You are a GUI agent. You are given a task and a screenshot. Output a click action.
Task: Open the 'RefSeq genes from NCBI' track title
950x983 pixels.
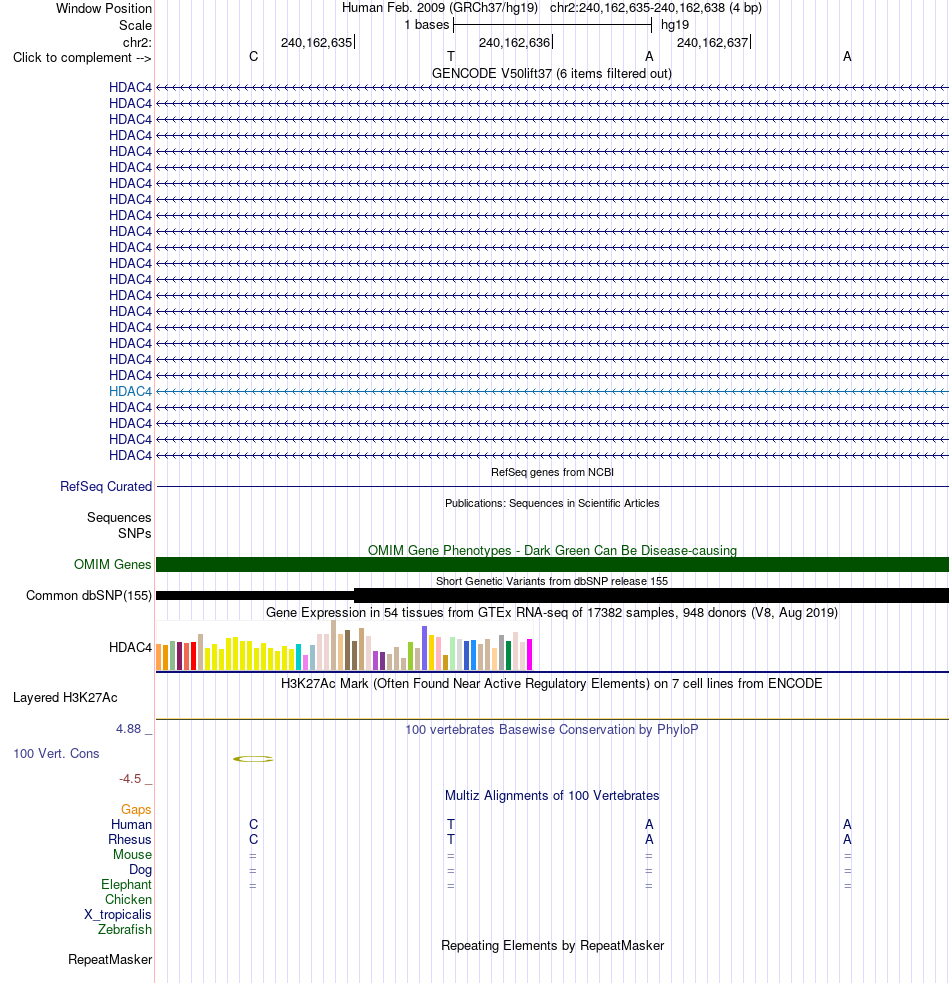tap(552, 472)
